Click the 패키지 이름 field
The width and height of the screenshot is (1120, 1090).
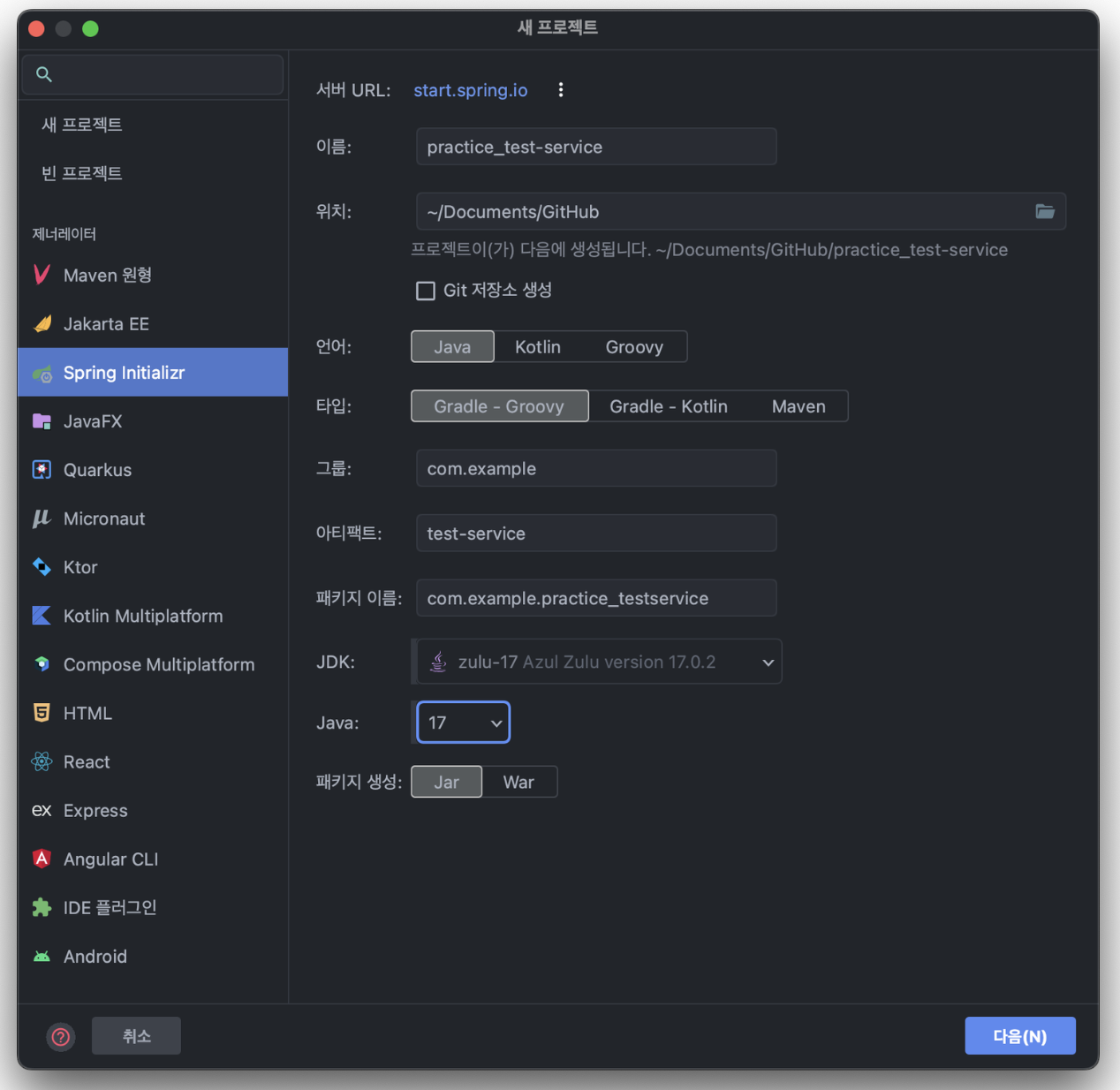[596, 598]
